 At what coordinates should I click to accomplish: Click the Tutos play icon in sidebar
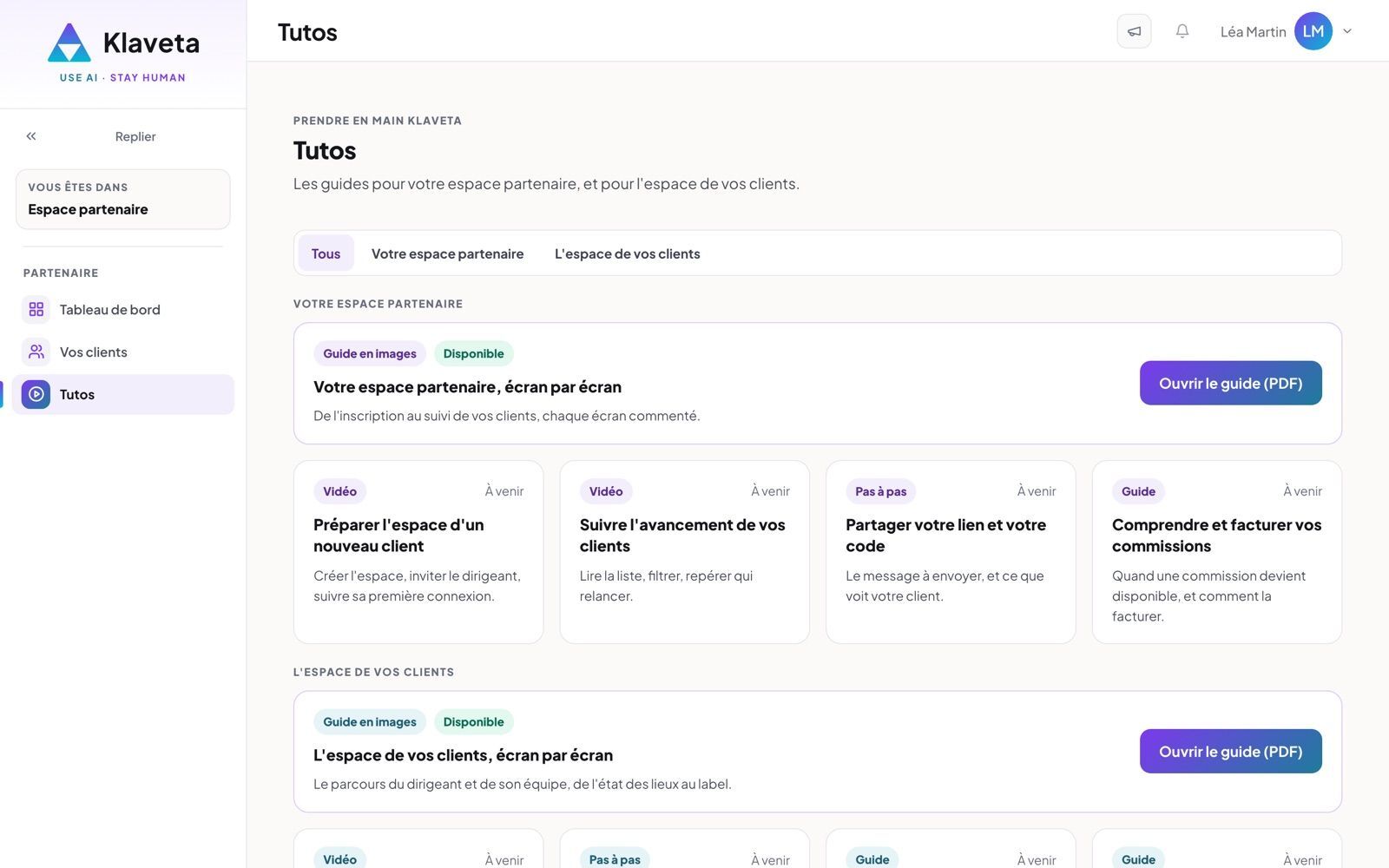tap(36, 394)
